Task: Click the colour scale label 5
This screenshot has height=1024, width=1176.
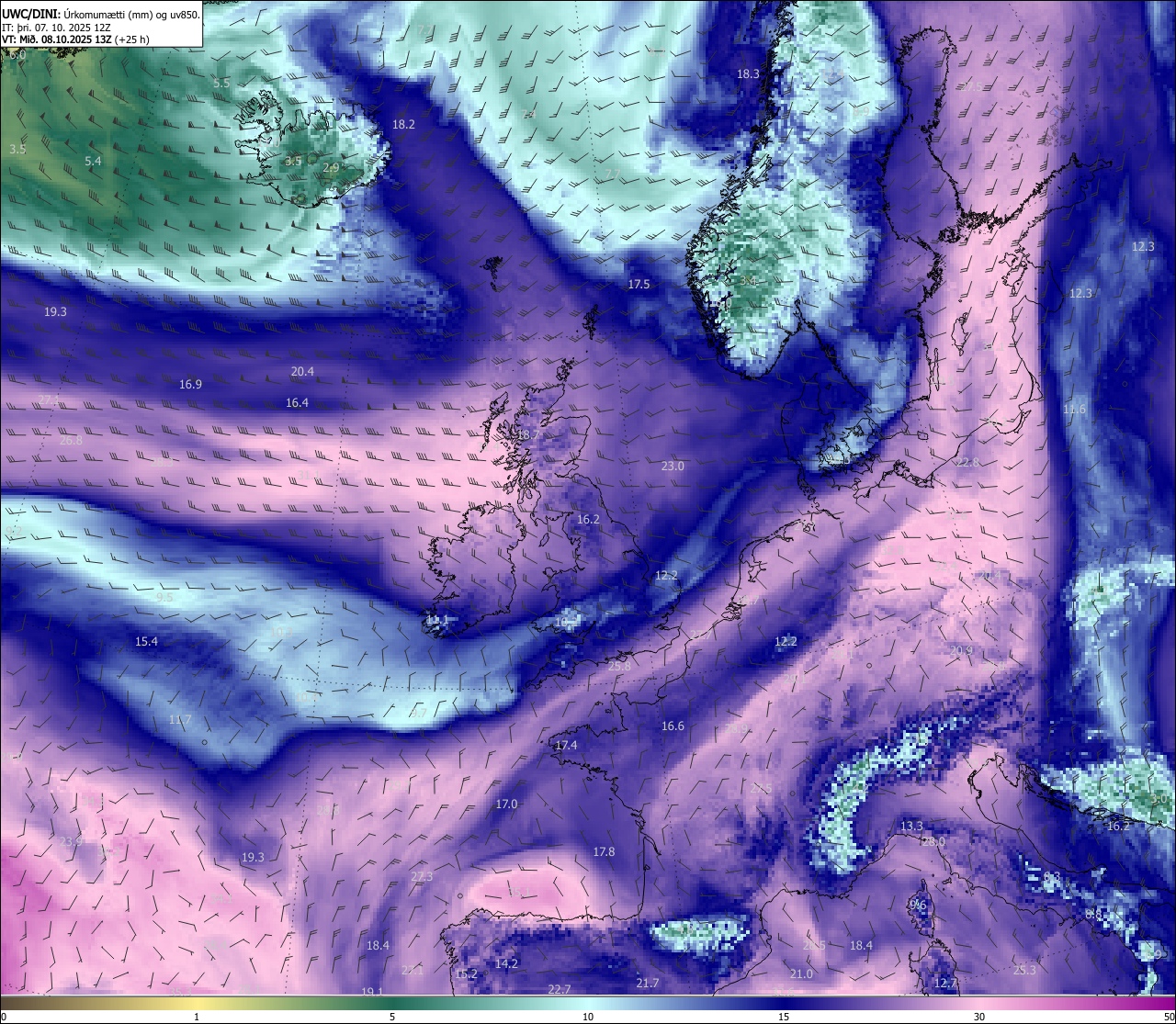Action: pyautogui.click(x=392, y=1017)
